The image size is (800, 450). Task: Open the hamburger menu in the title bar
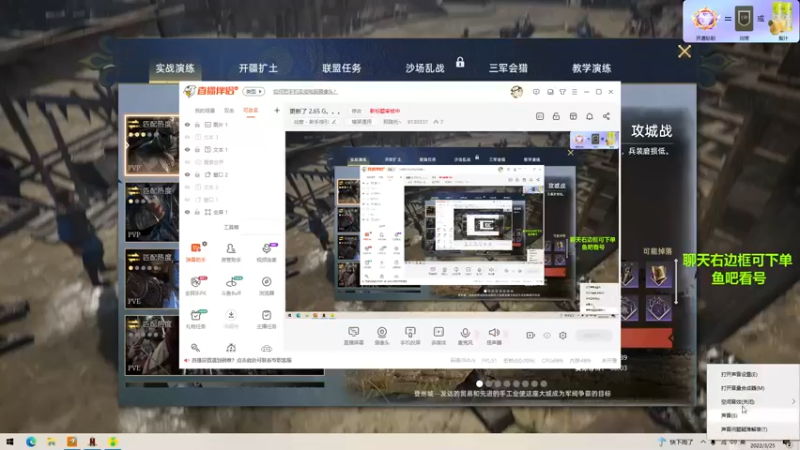[x=574, y=92]
